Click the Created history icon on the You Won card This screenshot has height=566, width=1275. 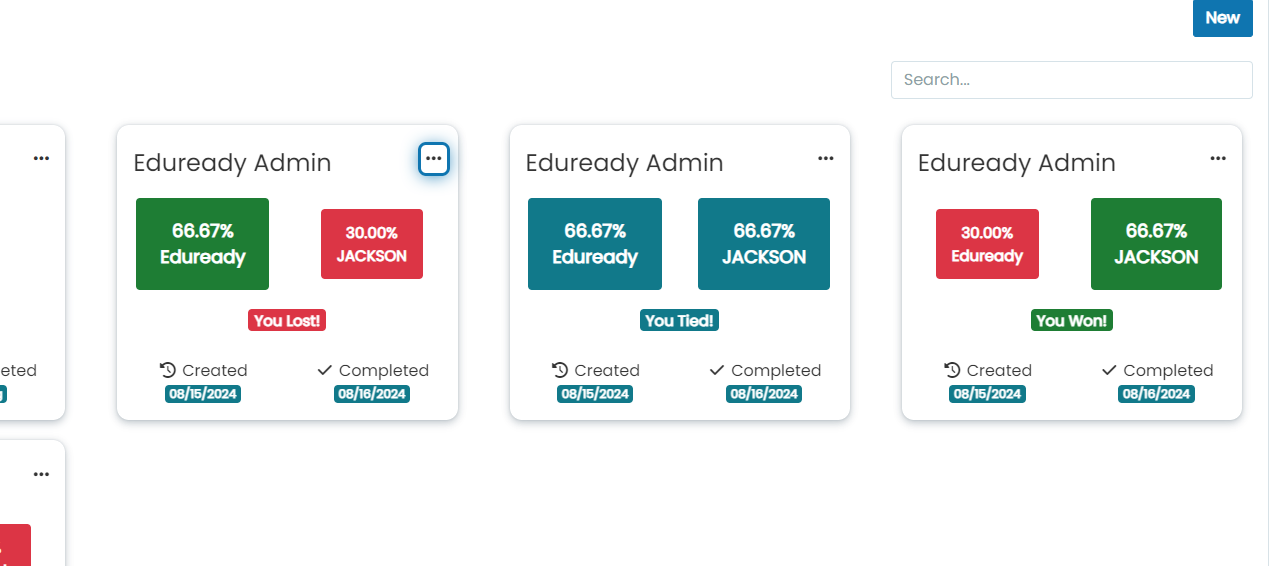coord(952,370)
